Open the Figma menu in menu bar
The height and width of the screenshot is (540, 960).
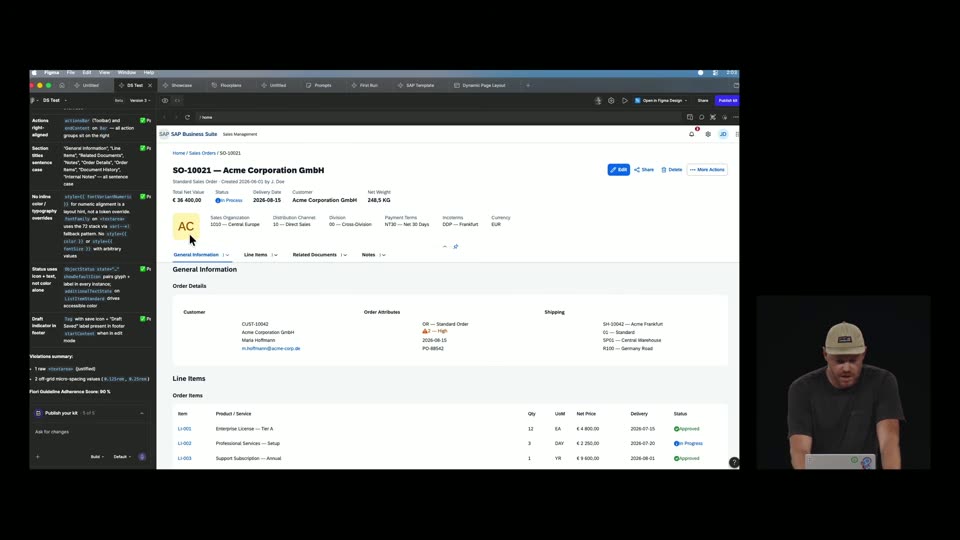[x=51, y=72]
